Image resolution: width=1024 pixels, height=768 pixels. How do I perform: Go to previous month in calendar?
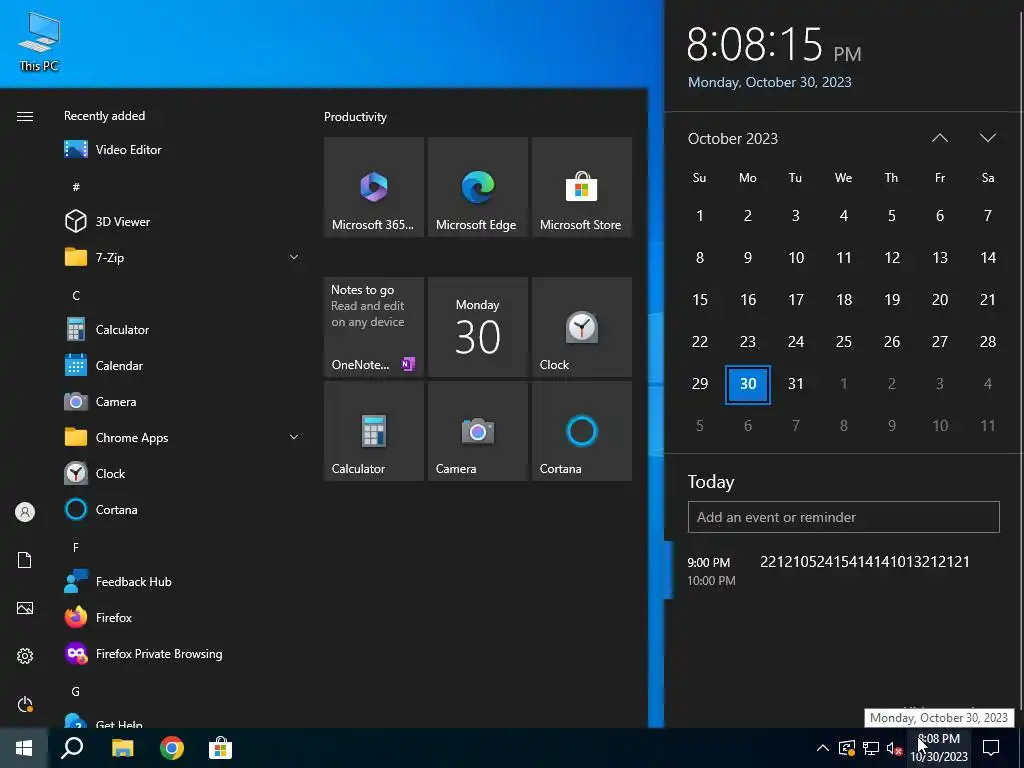coord(939,138)
